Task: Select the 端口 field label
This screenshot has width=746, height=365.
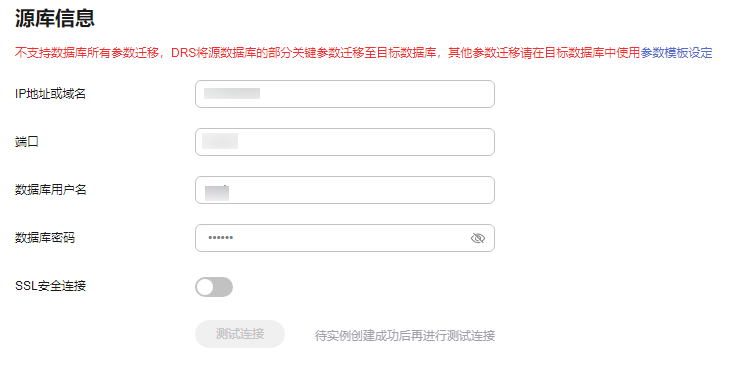Action: point(27,142)
